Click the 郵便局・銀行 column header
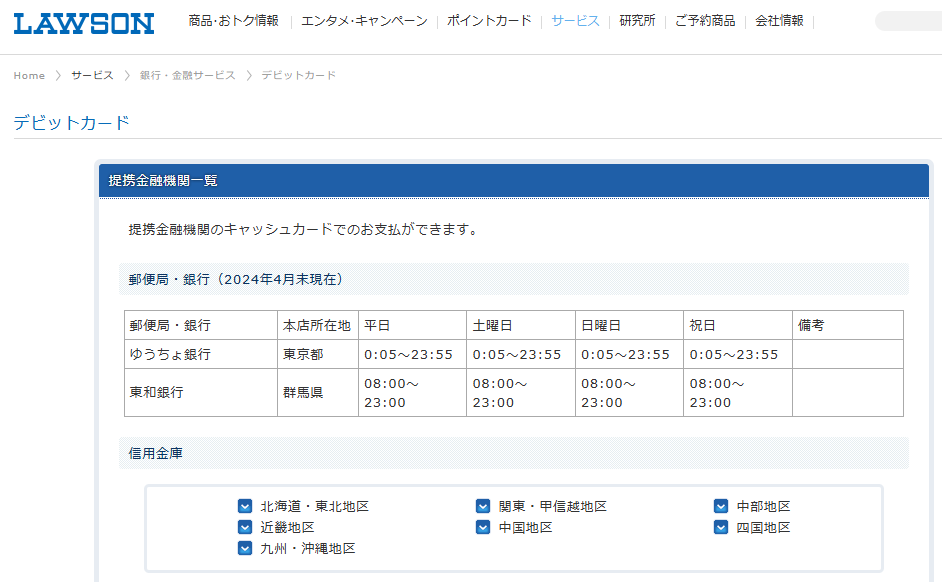The width and height of the screenshot is (942, 582). (x=201, y=326)
